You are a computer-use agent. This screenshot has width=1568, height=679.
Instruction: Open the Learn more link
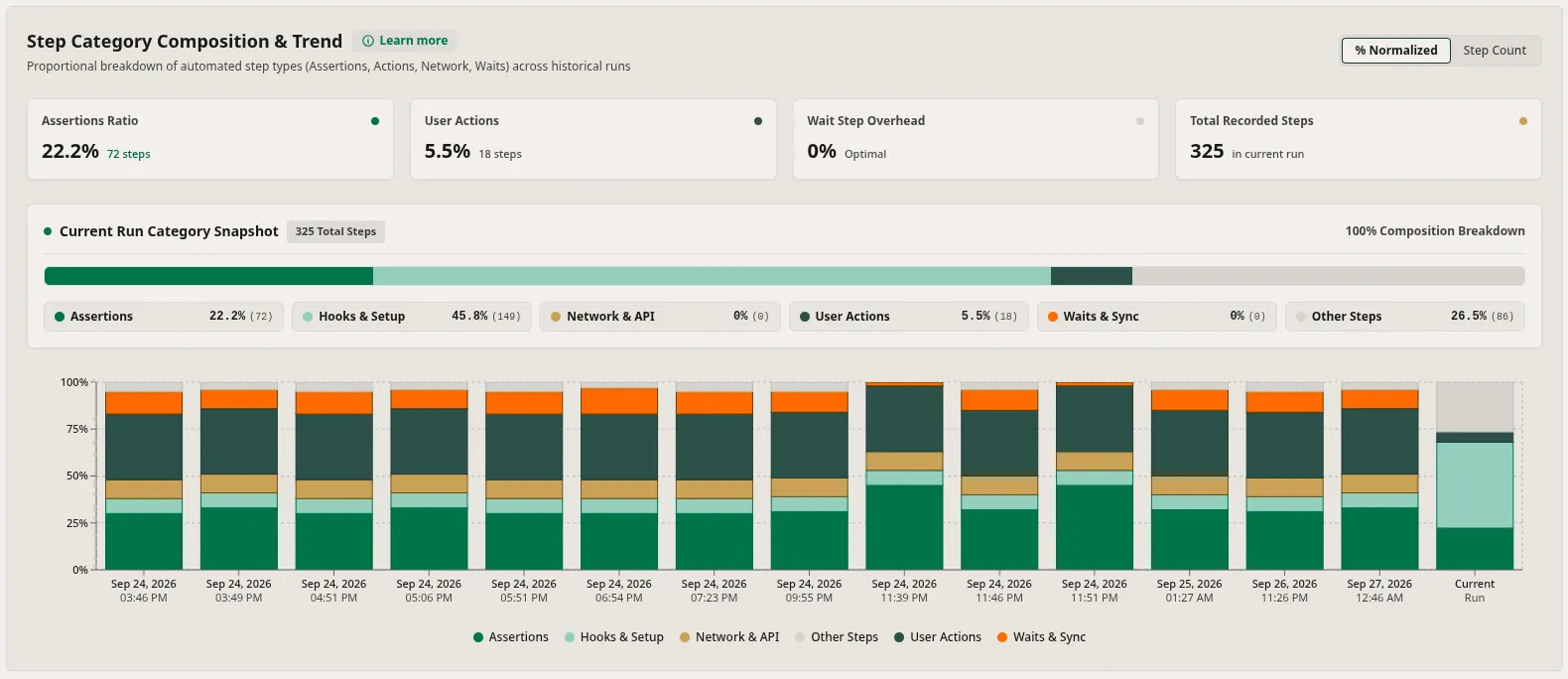tap(405, 41)
